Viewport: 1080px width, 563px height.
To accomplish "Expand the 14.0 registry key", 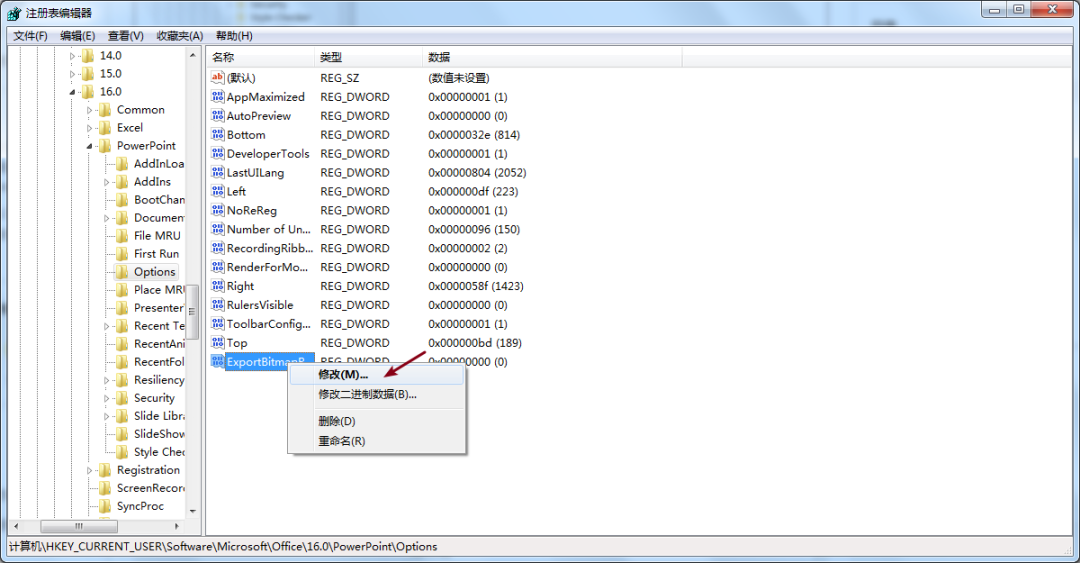I will click(x=72, y=56).
